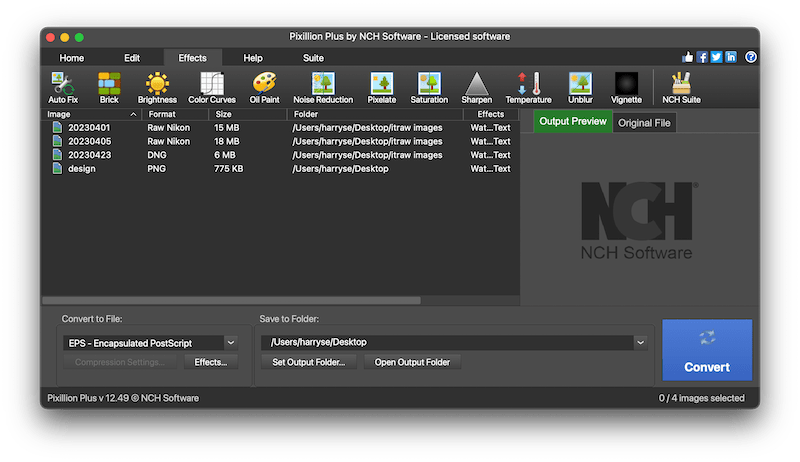Expand the Save to Folder dropdown arrow
The height and width of the screenshot is (462, 800).
(640, 343)
